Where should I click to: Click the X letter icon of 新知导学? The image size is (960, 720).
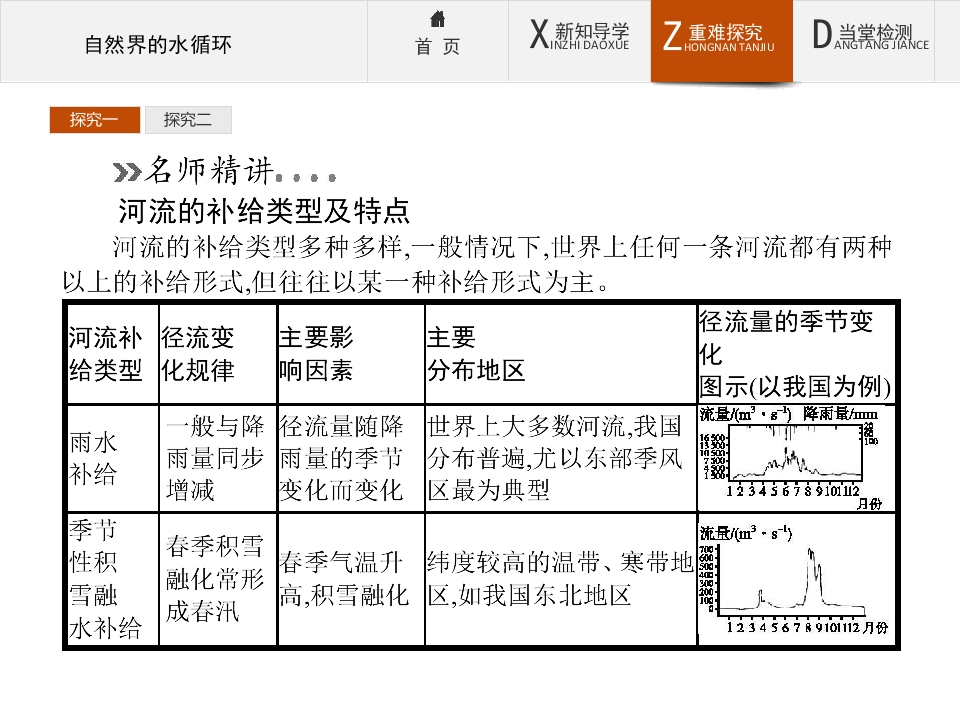(539, 34)
